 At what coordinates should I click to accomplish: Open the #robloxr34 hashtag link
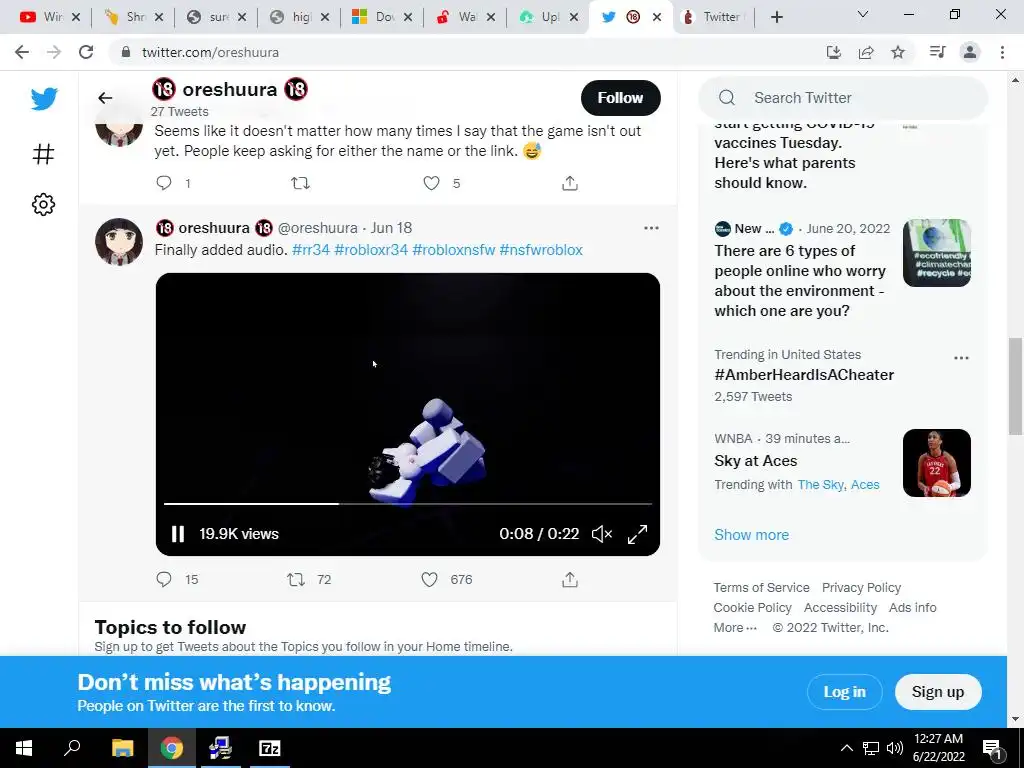371,249
